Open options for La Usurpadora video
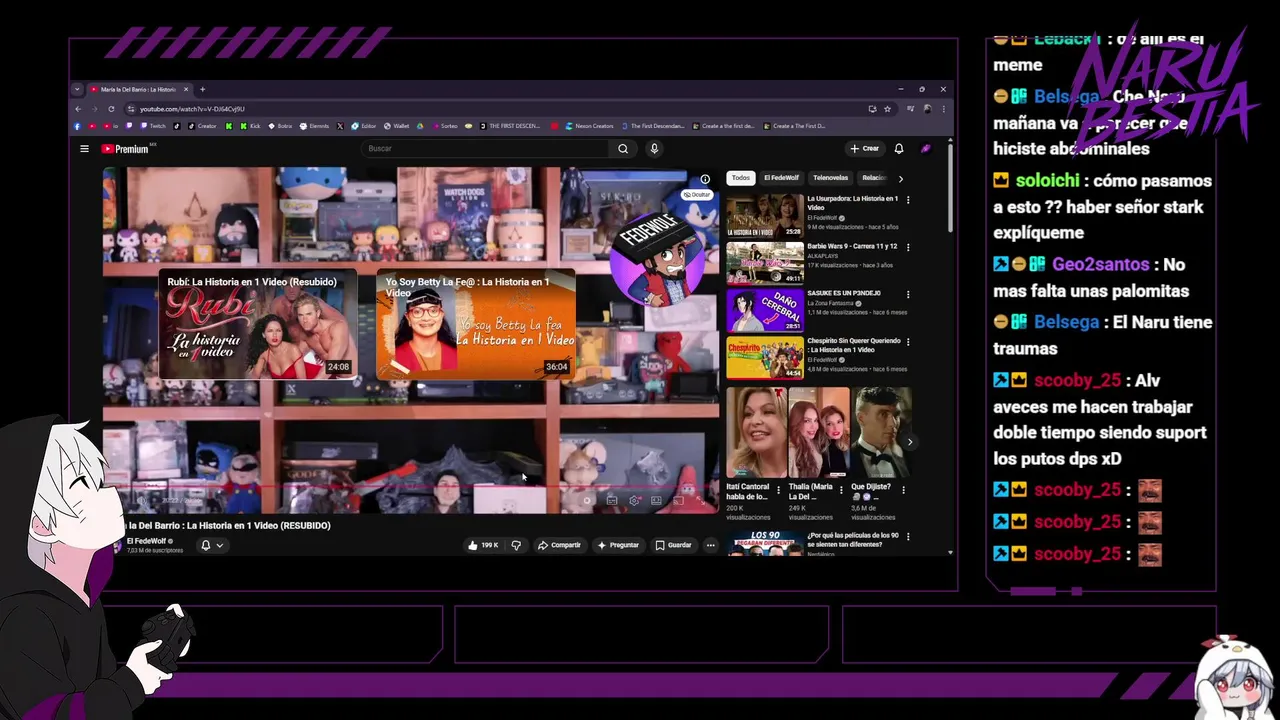 pyautogui.click(x=908, y=200)
